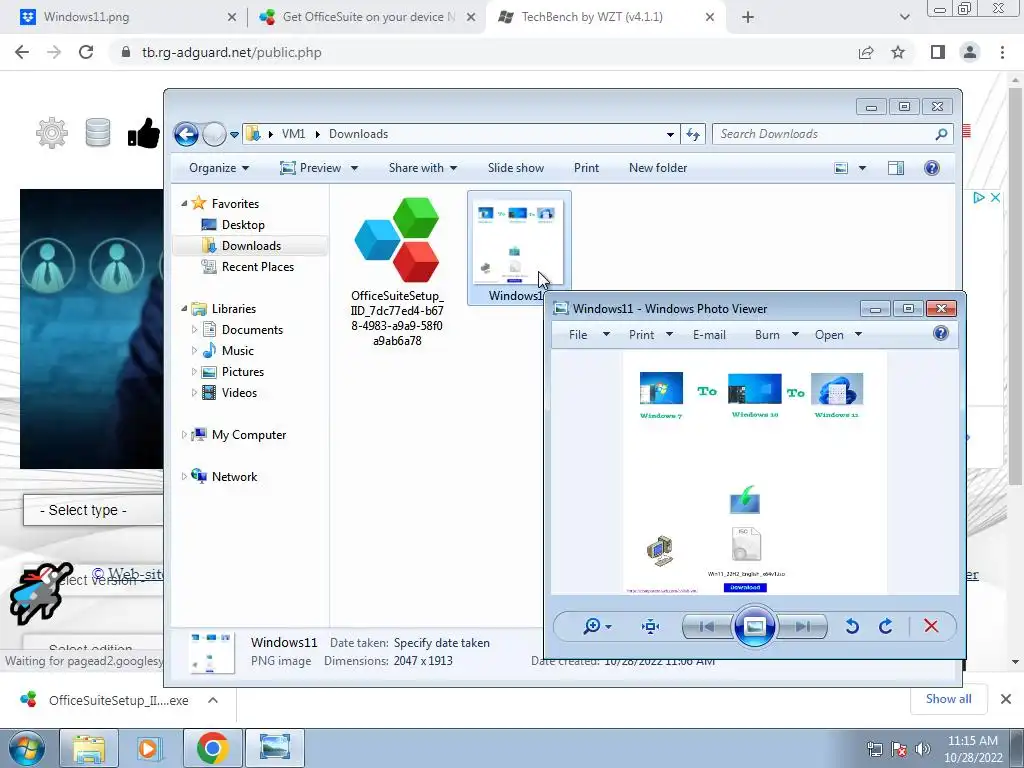This screenshot has height=768, width=1024.
Task: Open Chrome side panel icon
Action: 938,52
